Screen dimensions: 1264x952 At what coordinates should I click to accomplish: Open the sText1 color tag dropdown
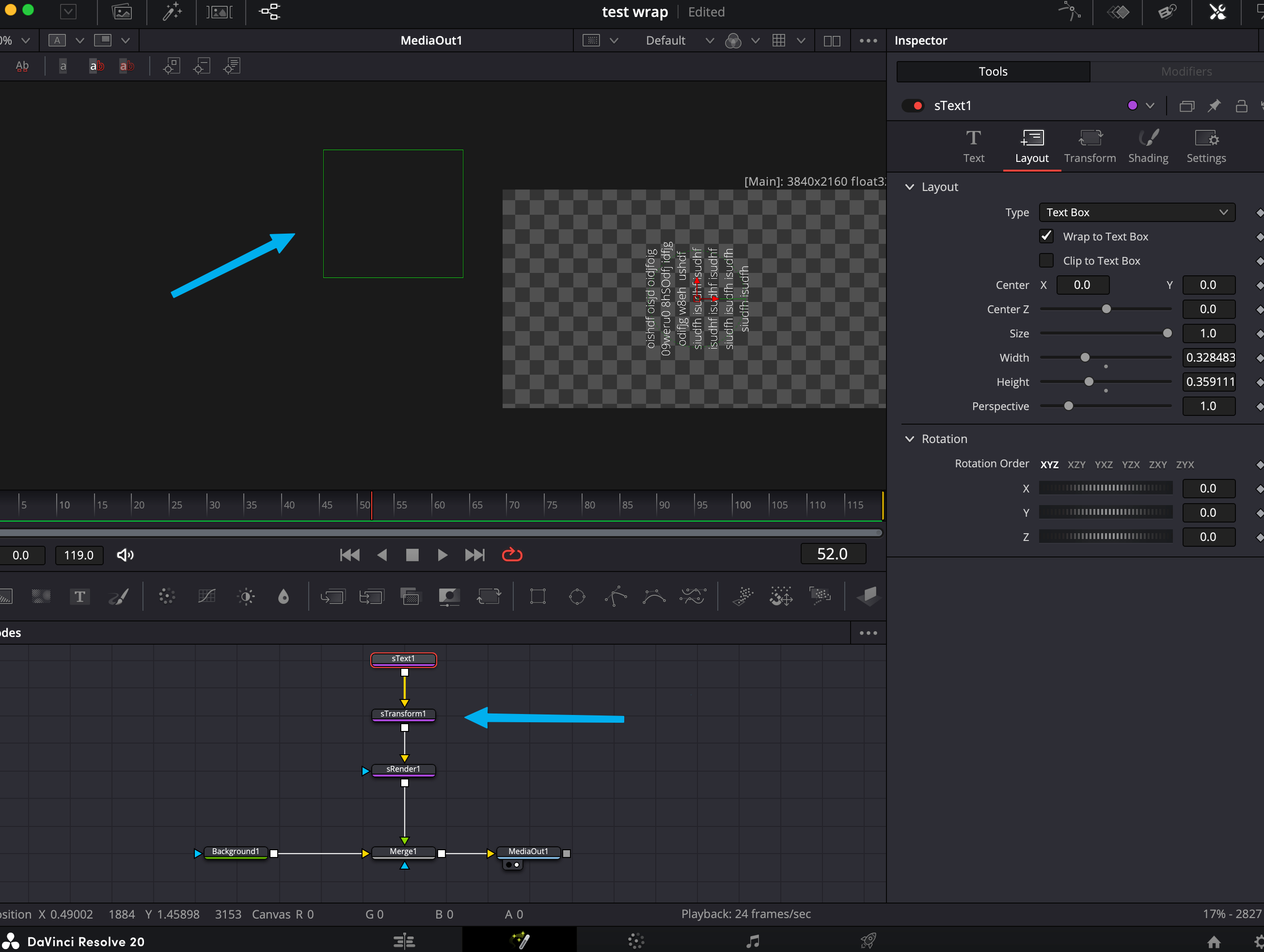(1150, 106)
